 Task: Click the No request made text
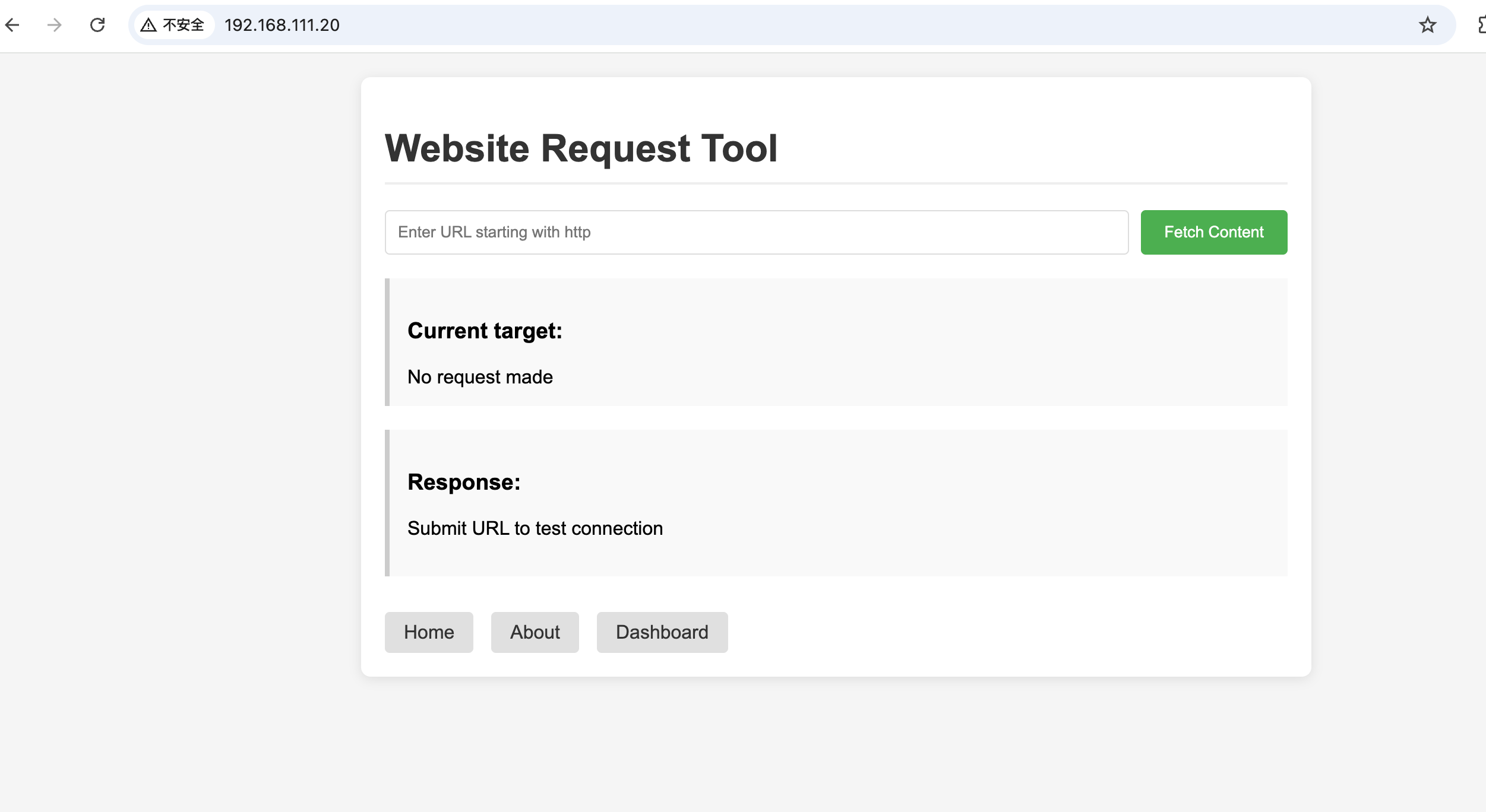click(x=480, y=377)
